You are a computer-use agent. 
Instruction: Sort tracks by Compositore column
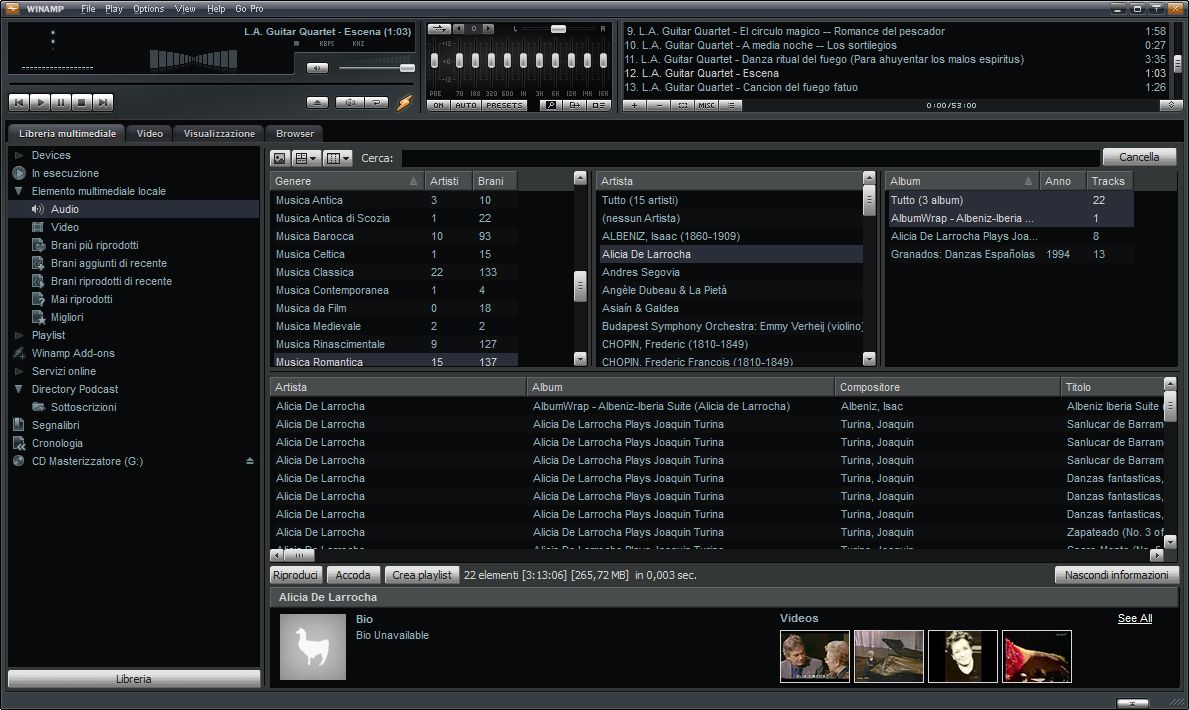point(947,387)
